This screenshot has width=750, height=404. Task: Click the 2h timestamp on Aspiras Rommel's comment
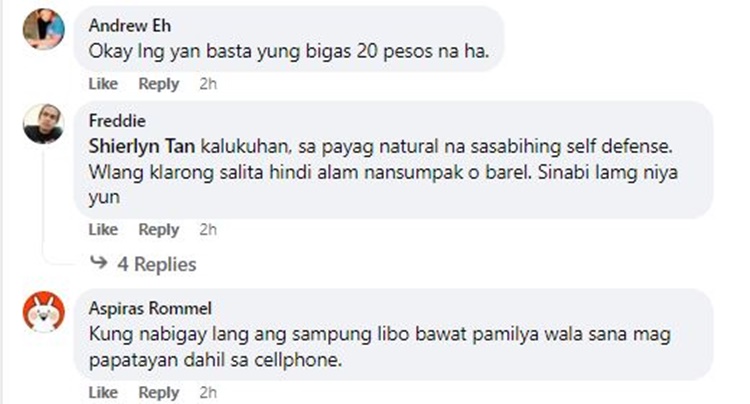coord(208,393)
